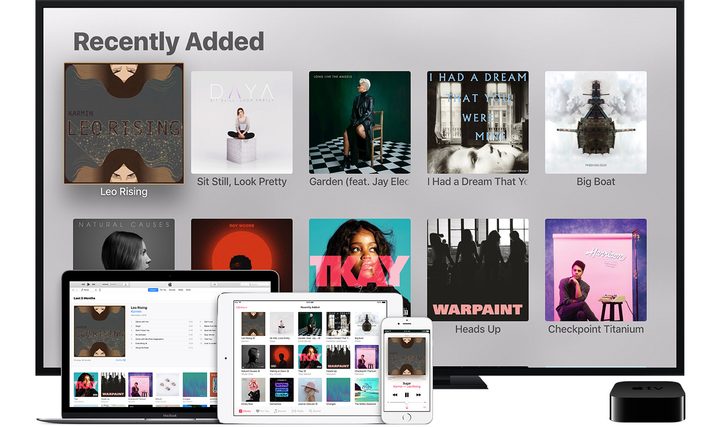This screenshot has height=427, width=720.
Task: Click the Karmin artist link in MacBook iTunes
Action: pos(136,311)
